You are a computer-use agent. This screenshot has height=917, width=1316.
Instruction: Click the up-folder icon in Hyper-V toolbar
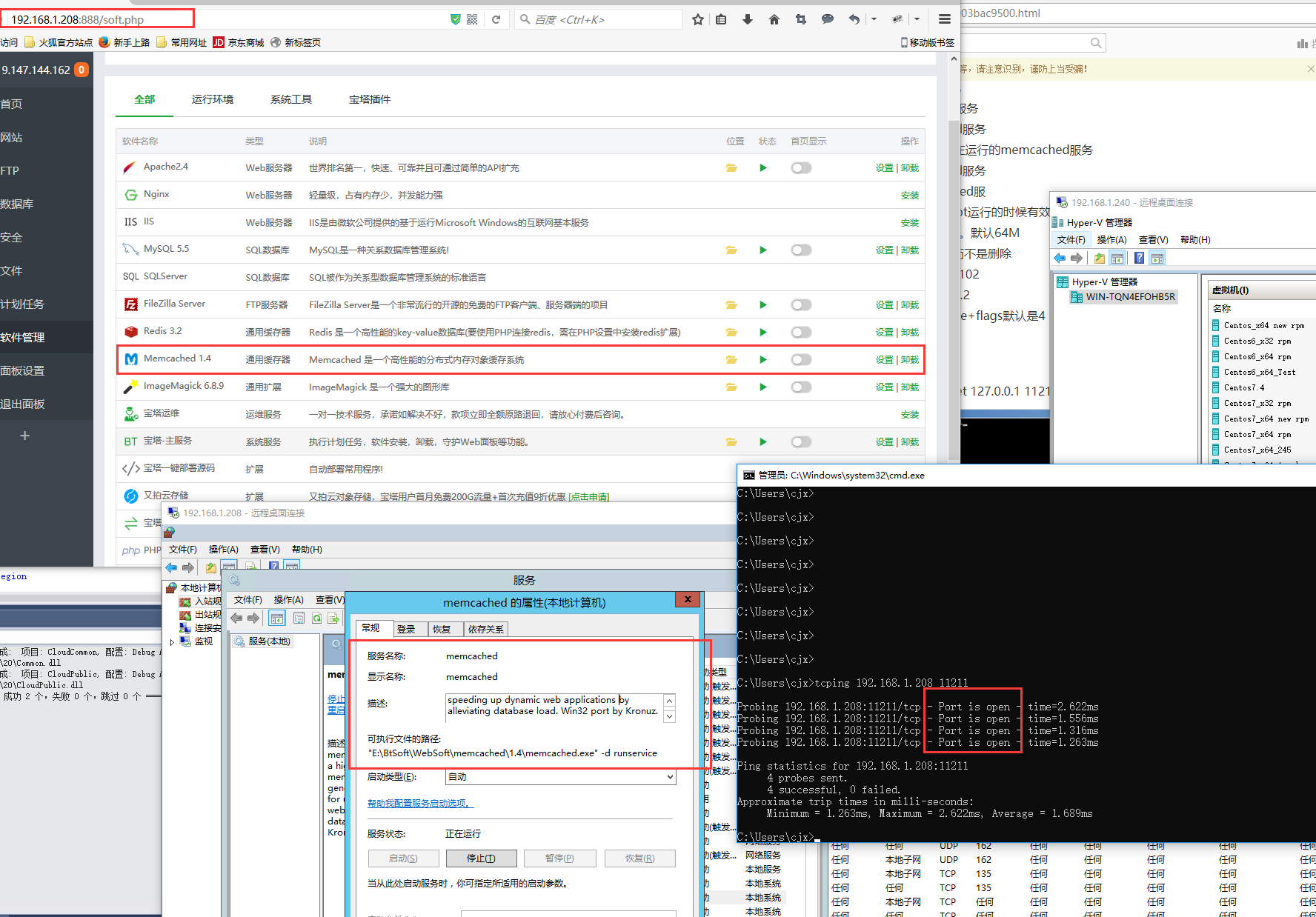tap(1100, 258)
